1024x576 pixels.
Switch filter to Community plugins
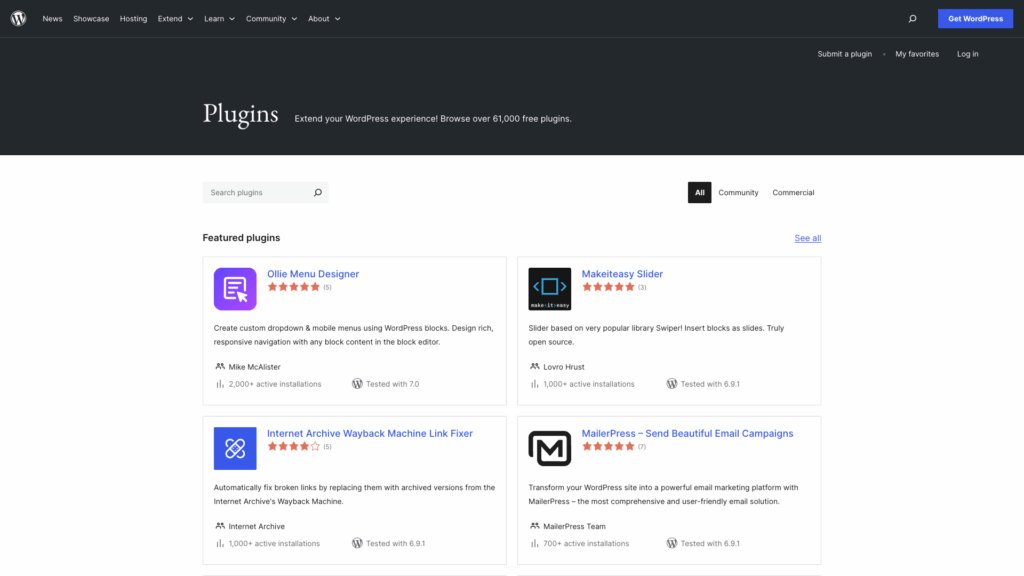pos(738,193)
